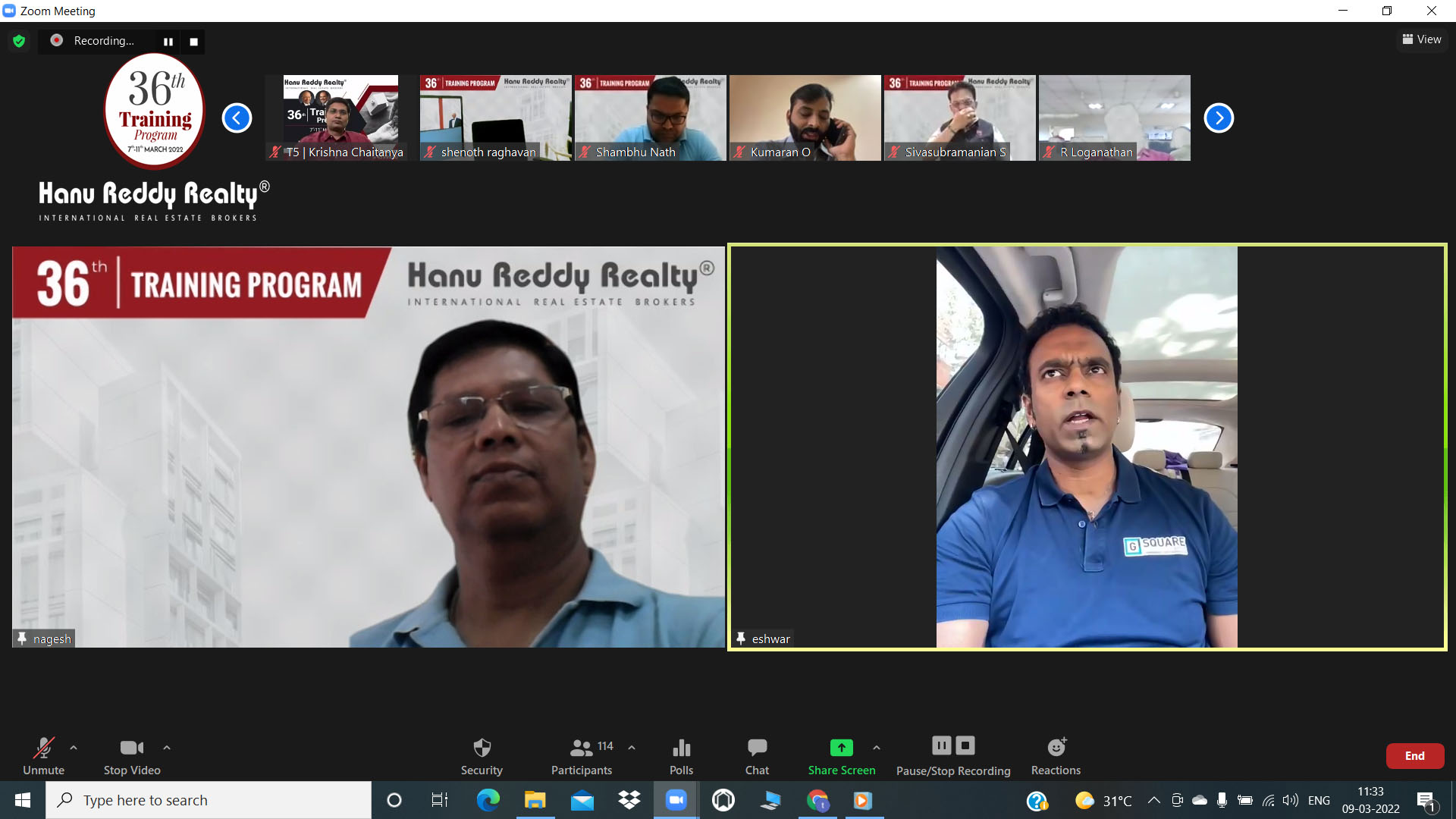This screenshot has height=819, width=1456.
Task: Switch ENG input language
Action: [x=1319, y=800]
